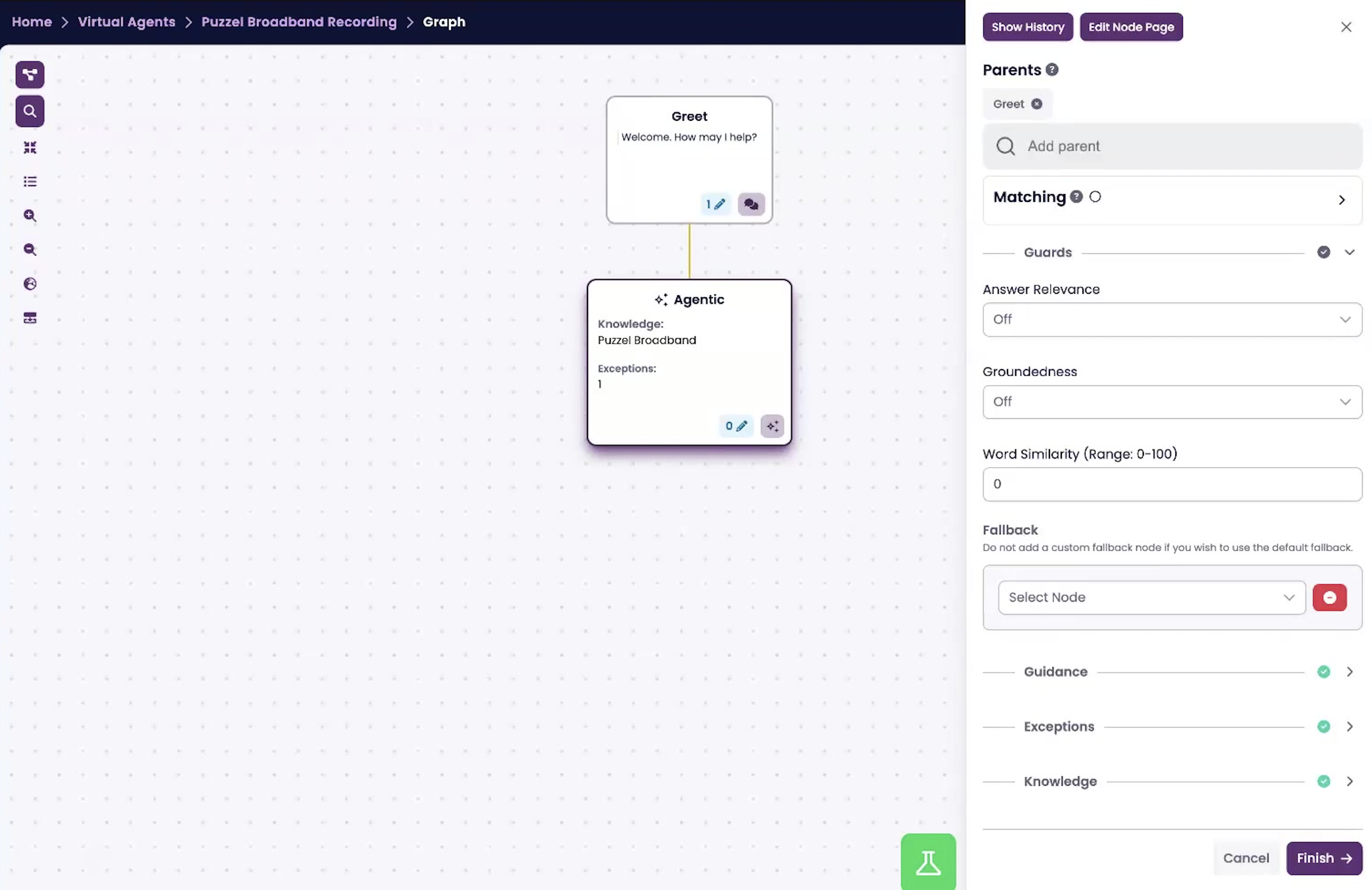This screenshot has width=1372, height=890.
Task: Go to Virtual Agents breadcrumb
Action: [x=126, y=22]
